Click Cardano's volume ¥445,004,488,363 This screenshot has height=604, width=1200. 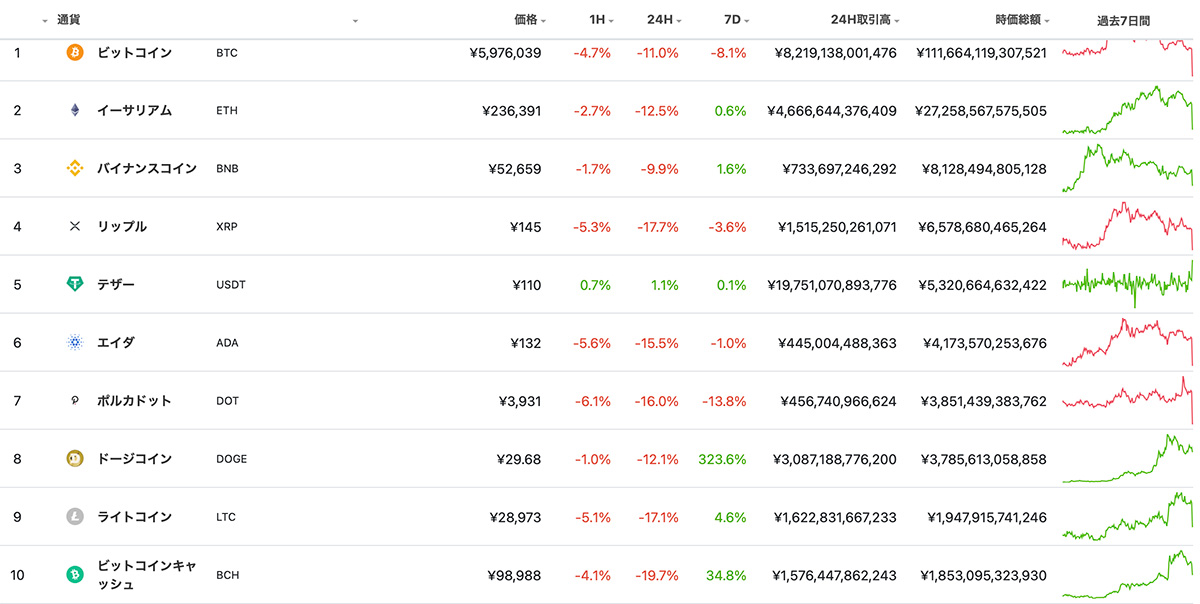(x=838, y=342)
